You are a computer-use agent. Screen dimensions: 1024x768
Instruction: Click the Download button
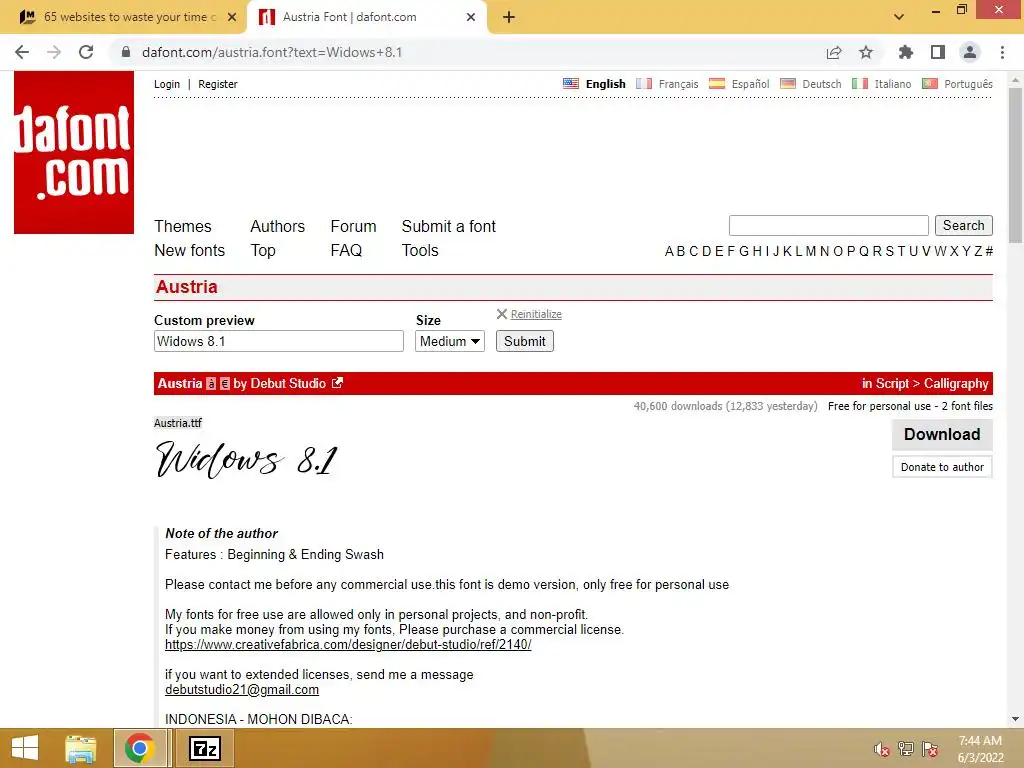[x=942, y=434]
